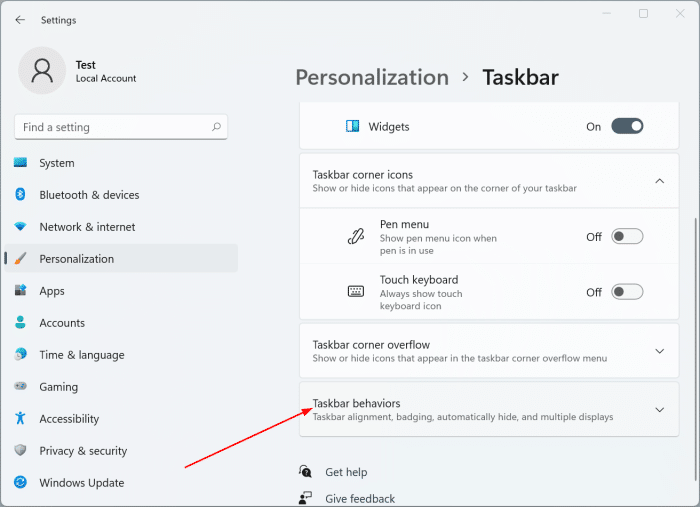The width and height of the screenshot is (700, 507).
Task: Select Personalization in sidebar
Action: [x=121, y=258]
